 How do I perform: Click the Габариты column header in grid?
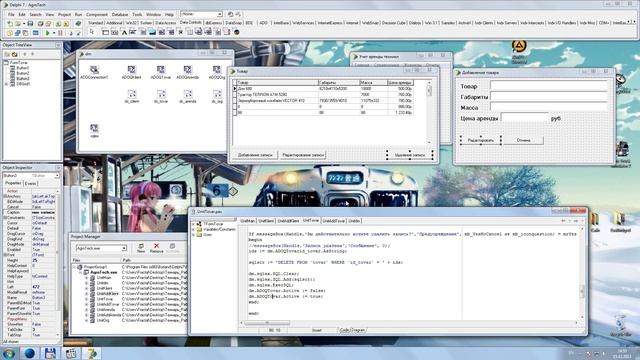338,82
